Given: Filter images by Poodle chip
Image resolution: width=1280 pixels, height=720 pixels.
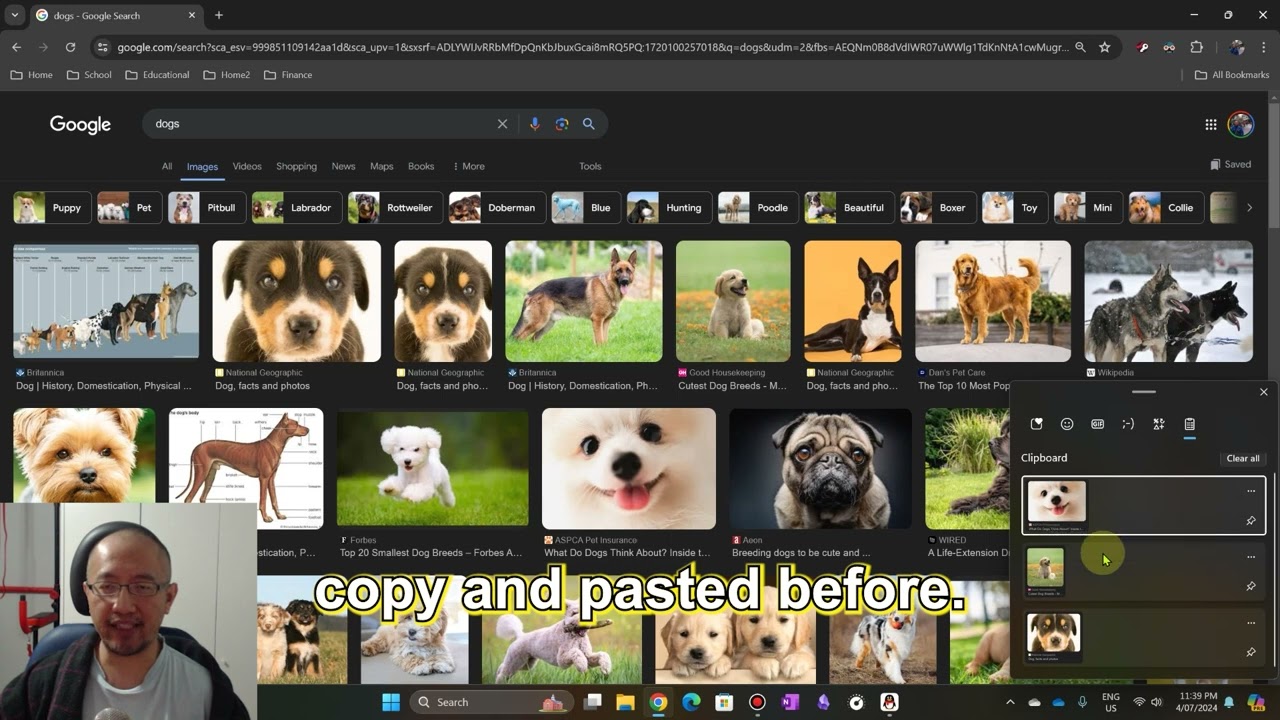Looking at the screenshot, I should (758, 208).
